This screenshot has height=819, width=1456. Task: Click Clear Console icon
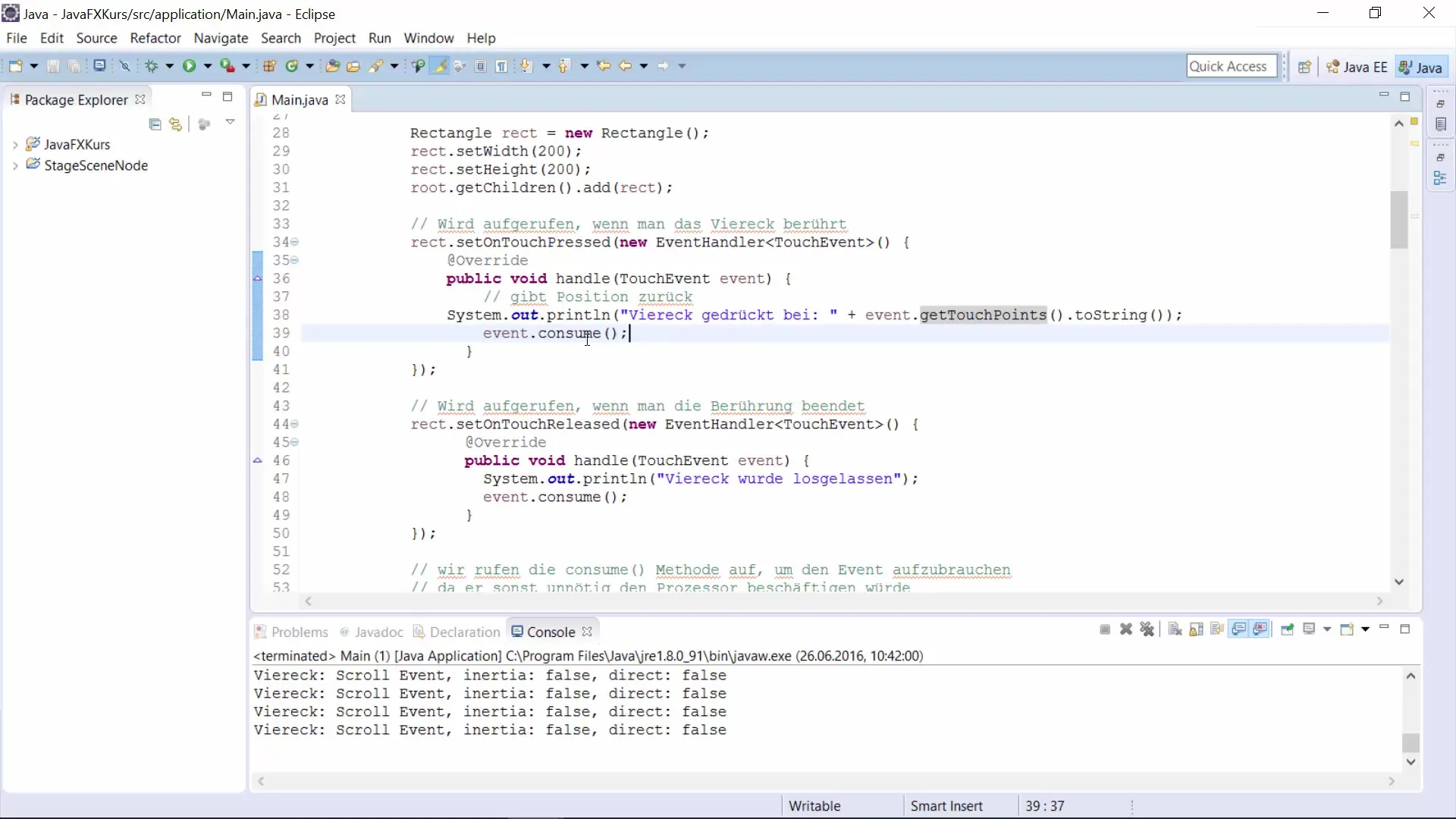click(1175, 629)
